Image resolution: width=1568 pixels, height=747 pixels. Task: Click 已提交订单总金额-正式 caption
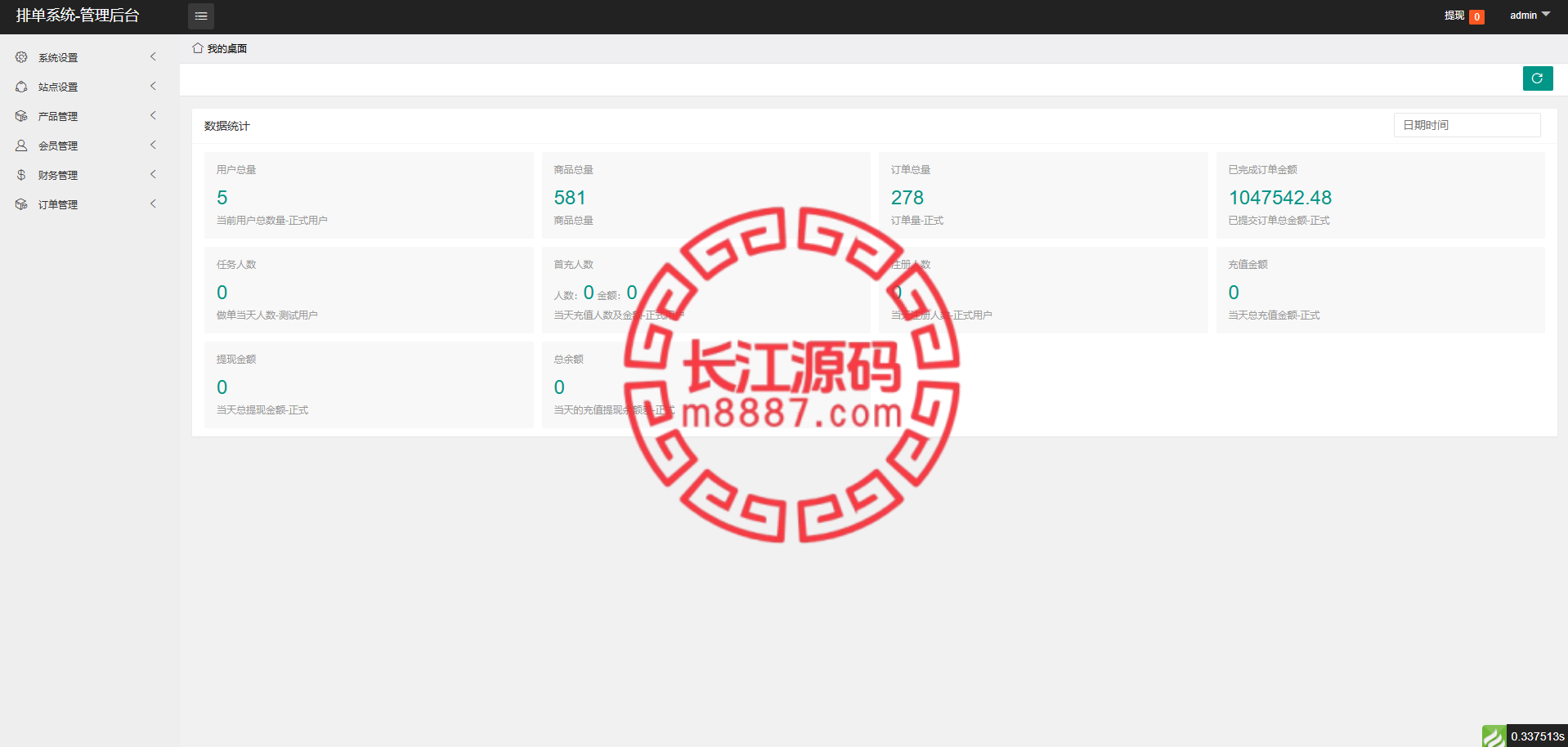(1279, 221)
